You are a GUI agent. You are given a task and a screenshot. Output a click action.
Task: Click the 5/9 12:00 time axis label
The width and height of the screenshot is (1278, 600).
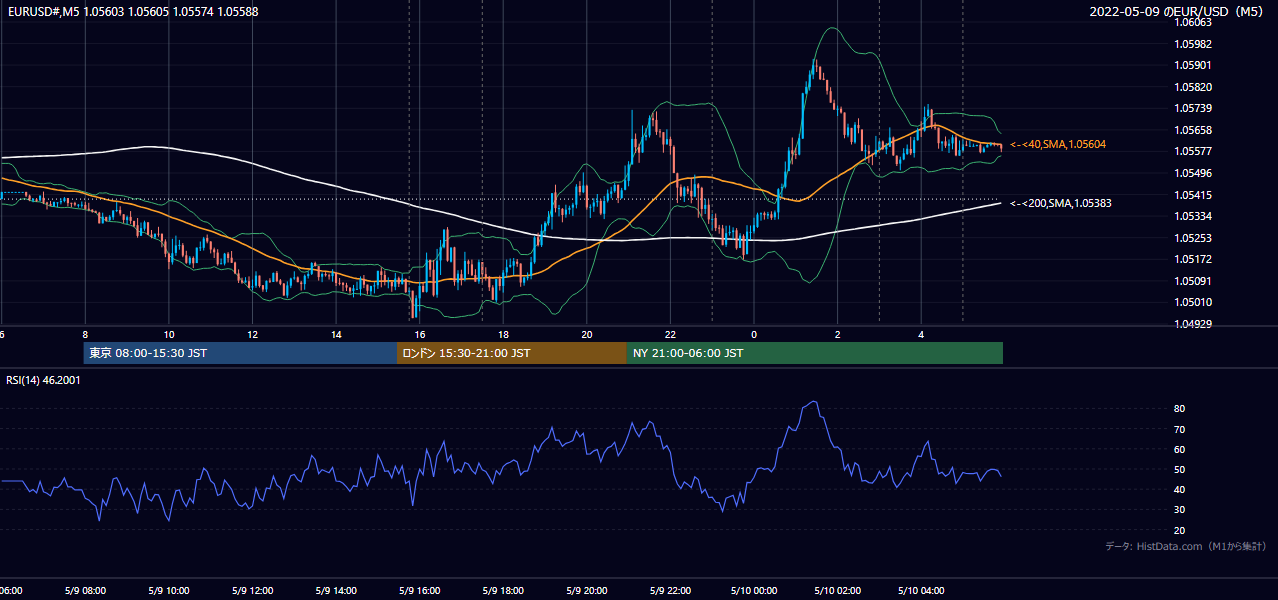click(x=252, y=591)
